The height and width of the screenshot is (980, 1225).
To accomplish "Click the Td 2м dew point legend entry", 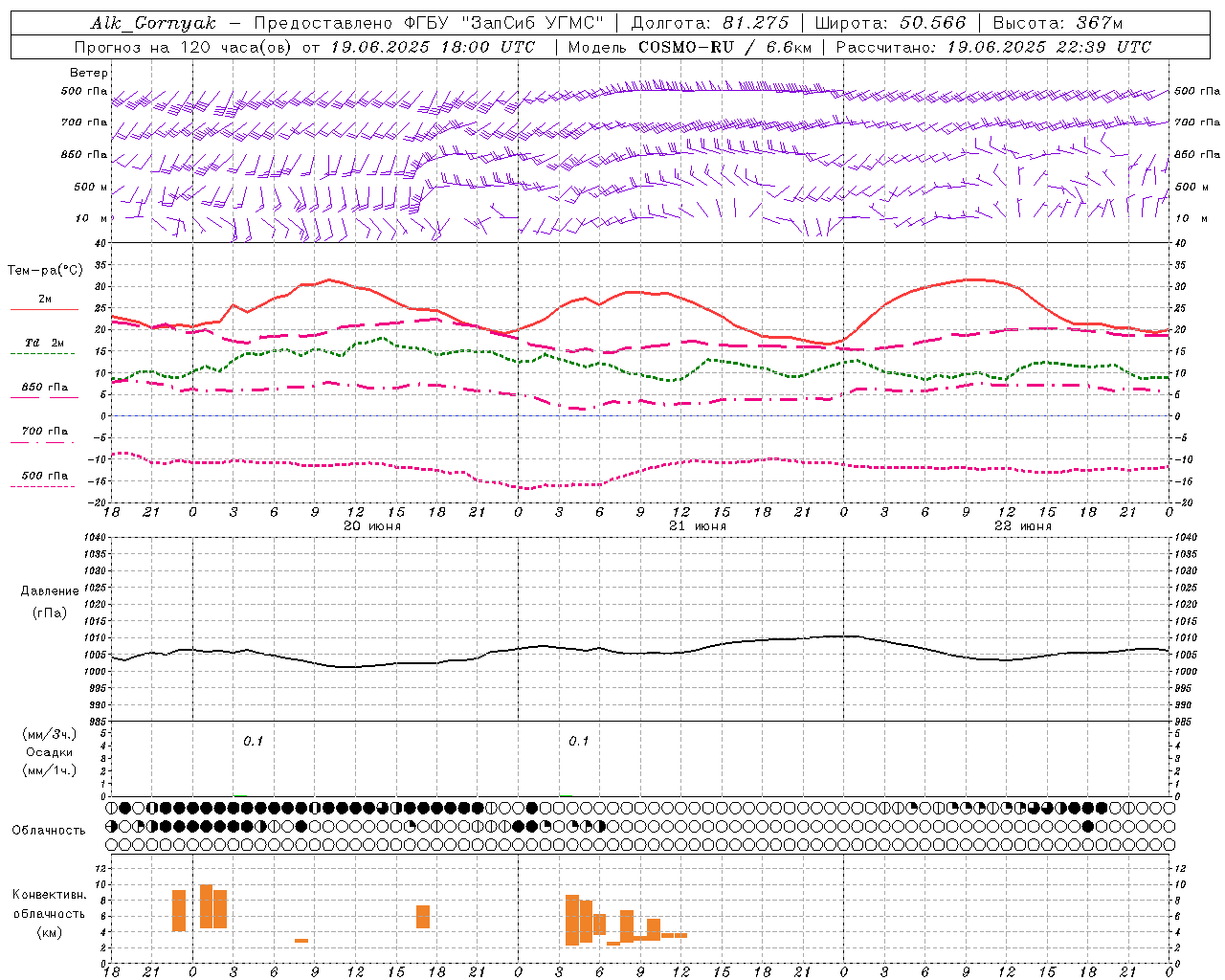I will [x=45, y=343].
